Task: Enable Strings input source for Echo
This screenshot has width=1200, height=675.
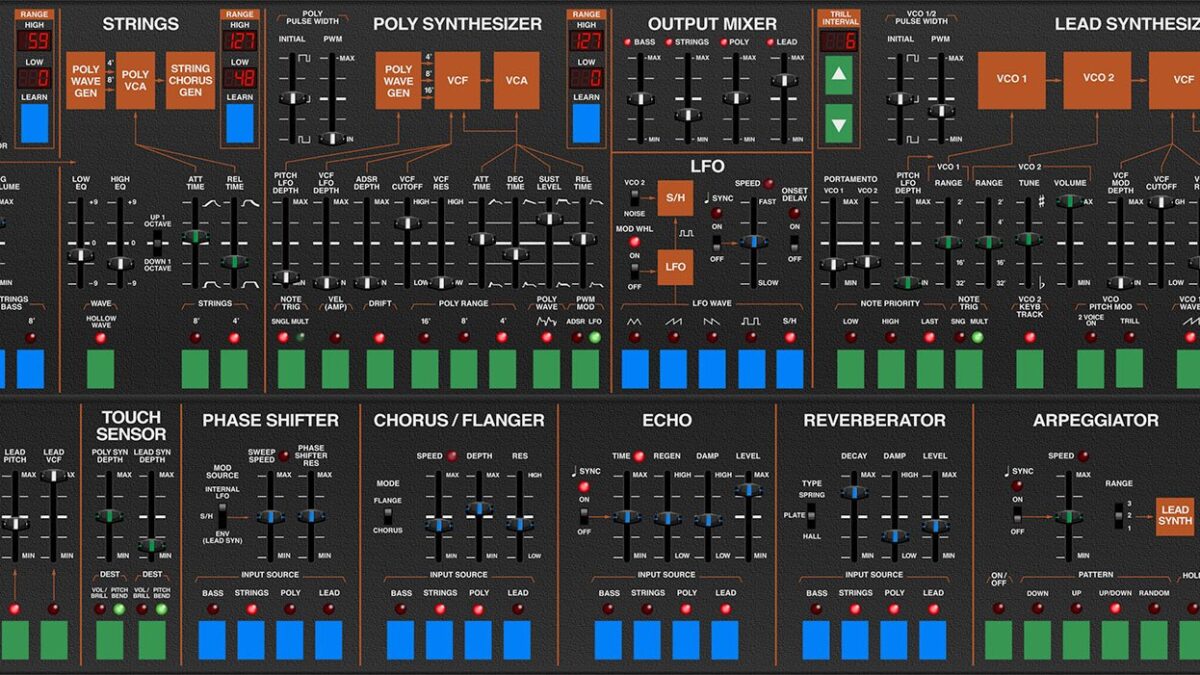Action: [648, 640]
